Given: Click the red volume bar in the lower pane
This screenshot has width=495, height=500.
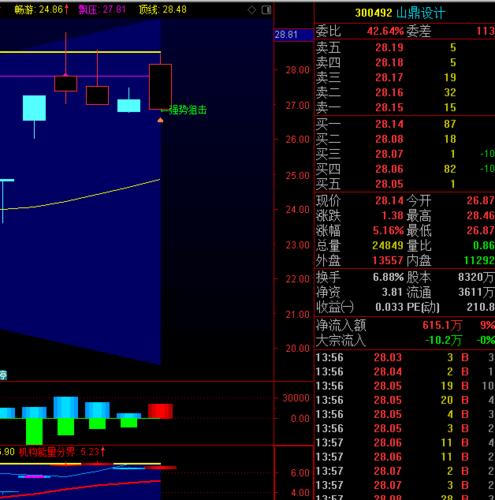Looking at the screenshot, I should pos(160,411).
